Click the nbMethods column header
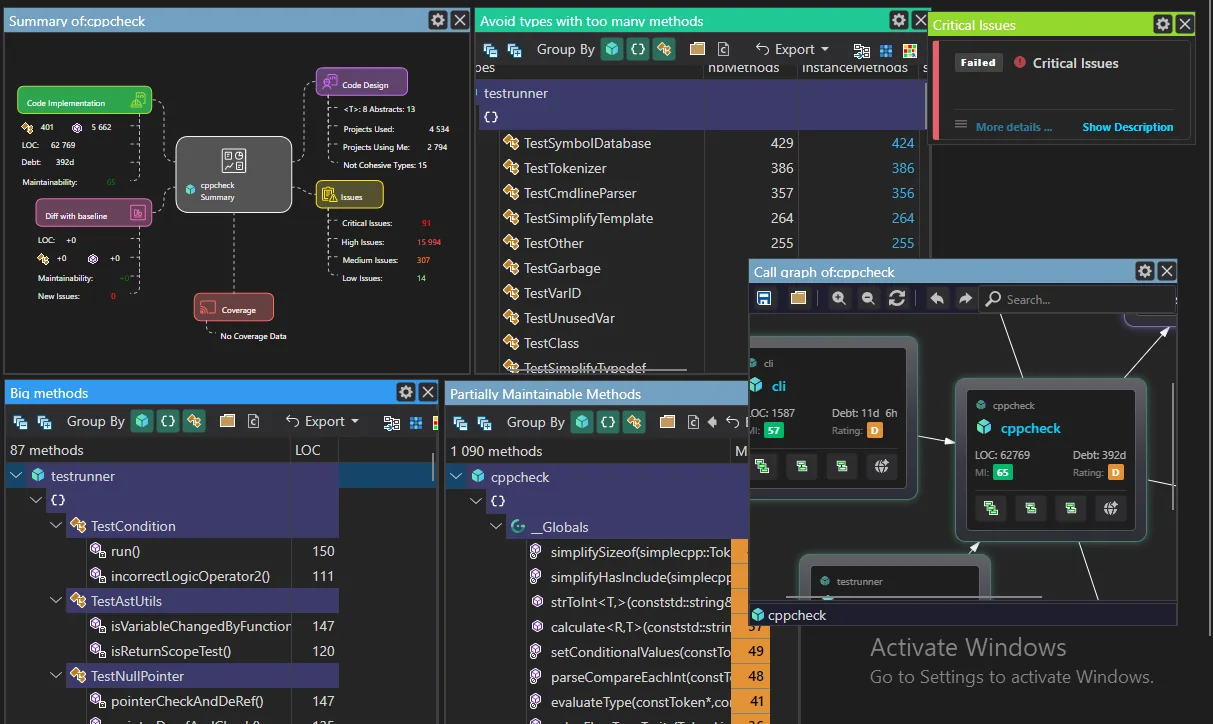This screenshot has width=1213, height=724. pyautogui.click(x=749, y=68)
